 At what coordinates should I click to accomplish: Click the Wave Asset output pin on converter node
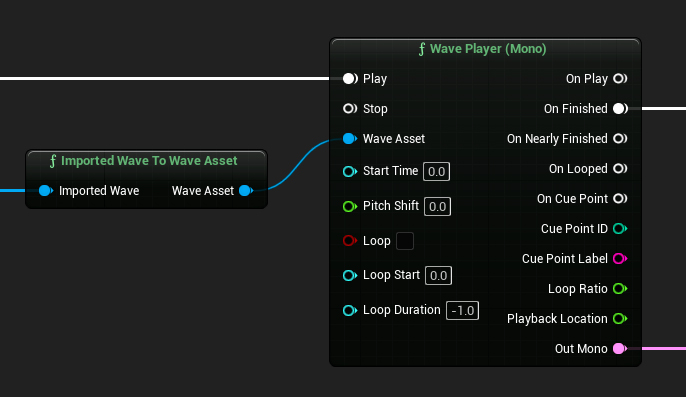pos(246,191)
